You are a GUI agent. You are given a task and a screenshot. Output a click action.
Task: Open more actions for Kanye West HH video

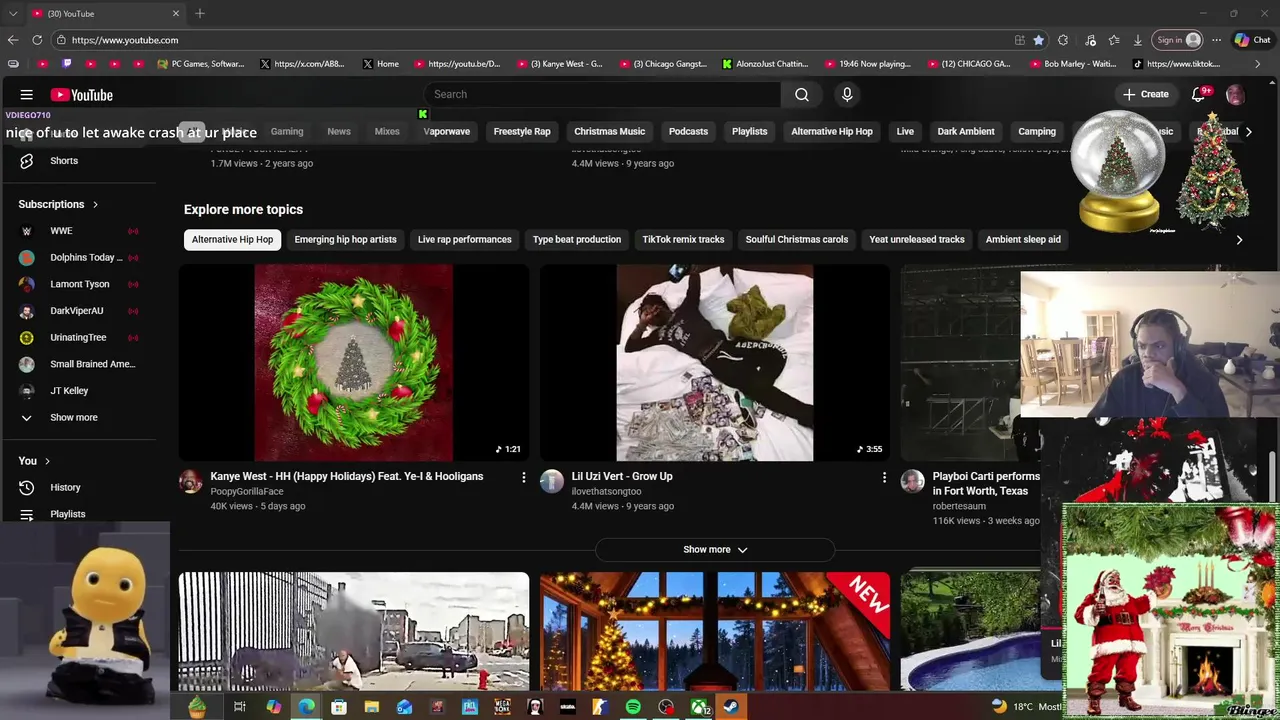(x=523, y=478)
